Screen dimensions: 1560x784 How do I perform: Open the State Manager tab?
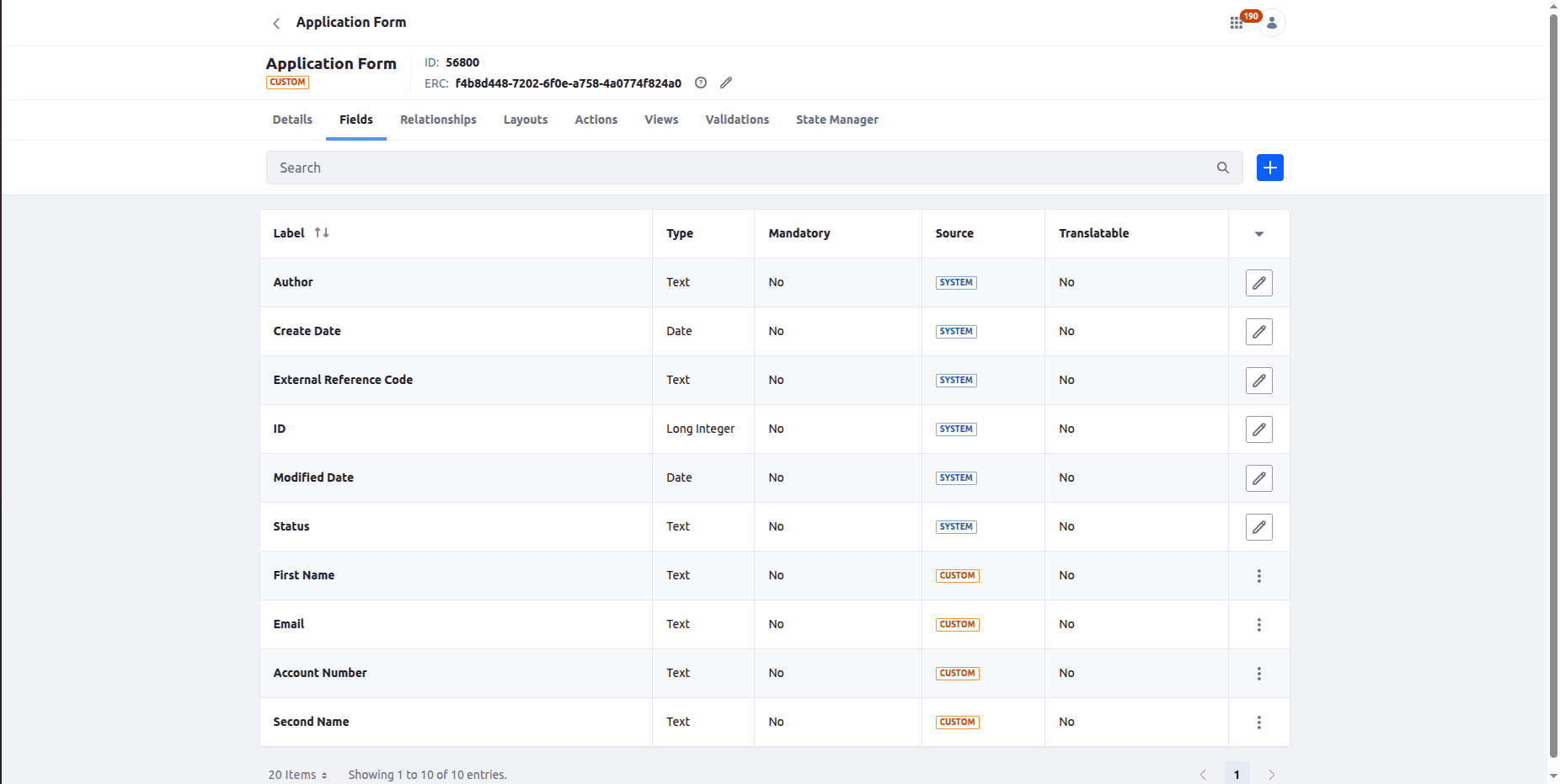tap(837, 120)
